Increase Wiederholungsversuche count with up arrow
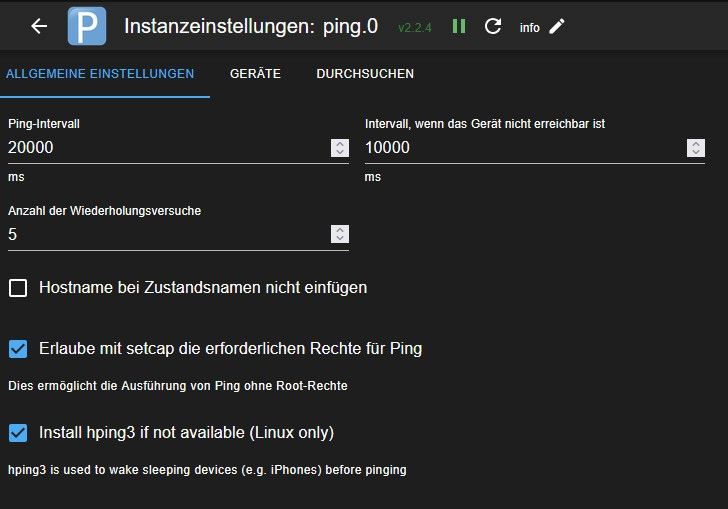 (340, 230)
